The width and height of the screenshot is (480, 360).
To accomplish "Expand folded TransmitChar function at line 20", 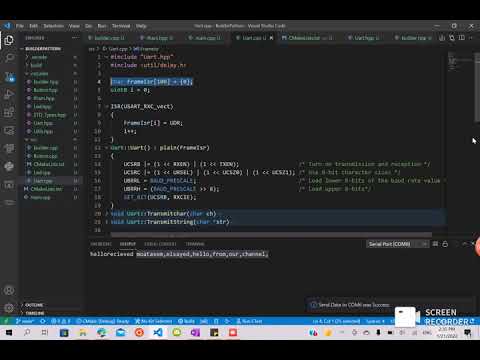I will [106, 214].
